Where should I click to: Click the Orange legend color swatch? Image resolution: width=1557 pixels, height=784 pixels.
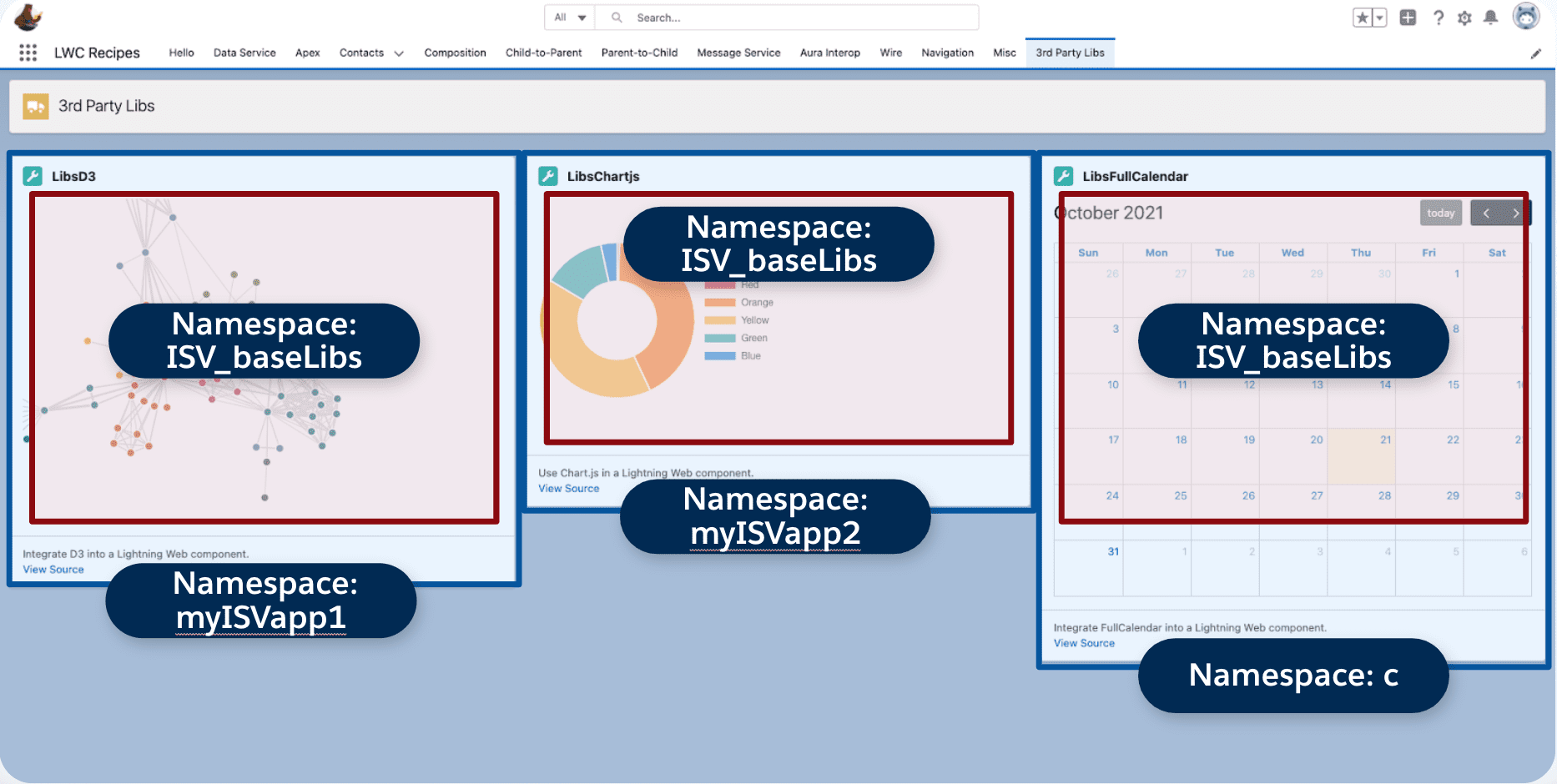click(719, 303)
